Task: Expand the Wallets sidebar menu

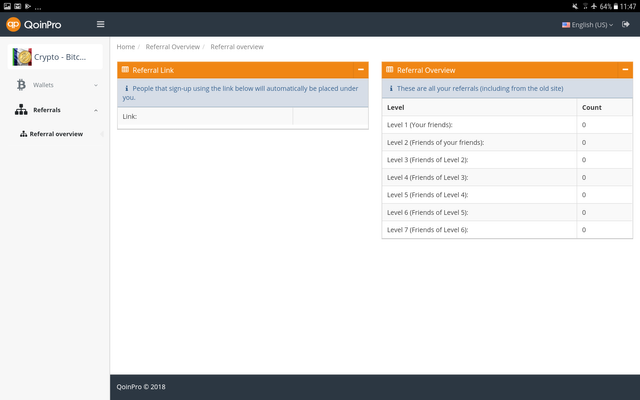Action: [55, 85]
